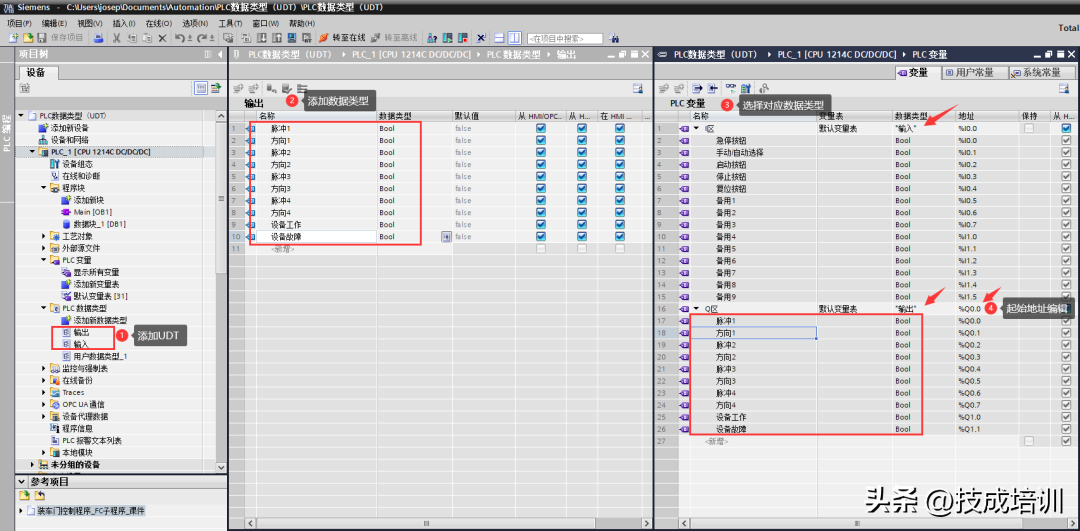The width and height of the screenshot is (1080, 531).
Task: Open data type dropdown for 设备故障 row
Action: [x=446, y=237]
